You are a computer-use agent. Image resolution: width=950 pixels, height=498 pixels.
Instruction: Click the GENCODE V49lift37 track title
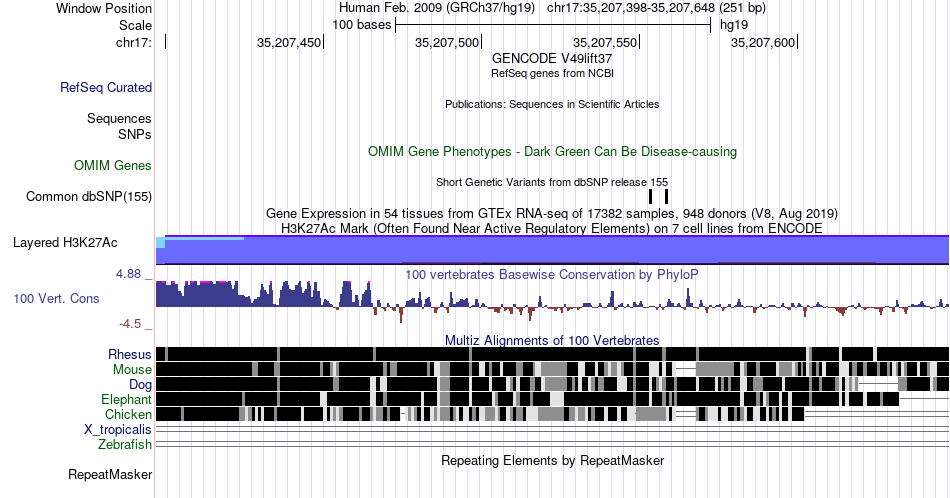pyautogui.click(x=552, y=59)
